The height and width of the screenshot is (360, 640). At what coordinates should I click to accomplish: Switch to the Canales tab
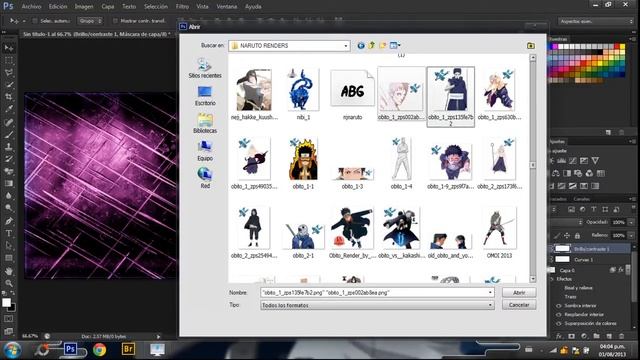click(582, 199)
